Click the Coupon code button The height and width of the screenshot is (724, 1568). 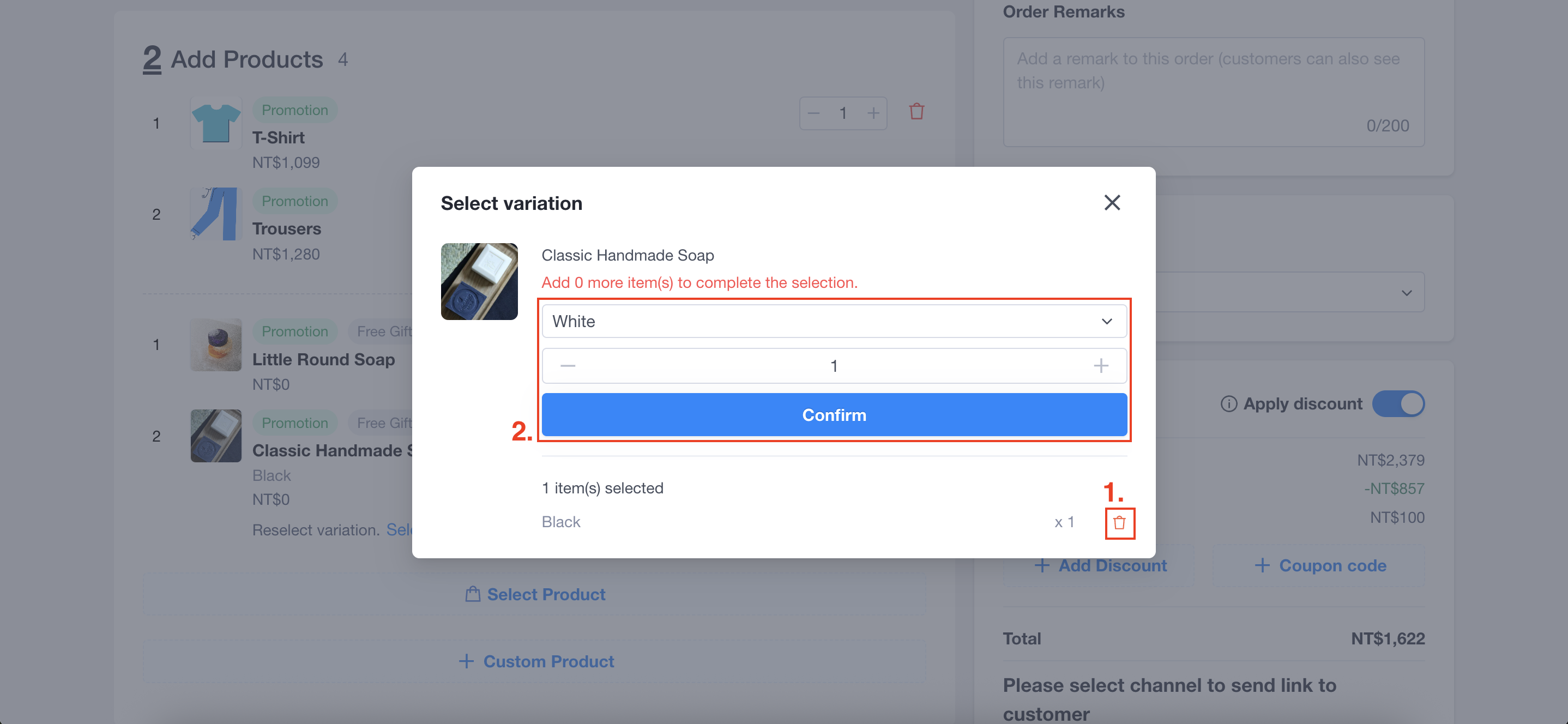click(1319, 565)
